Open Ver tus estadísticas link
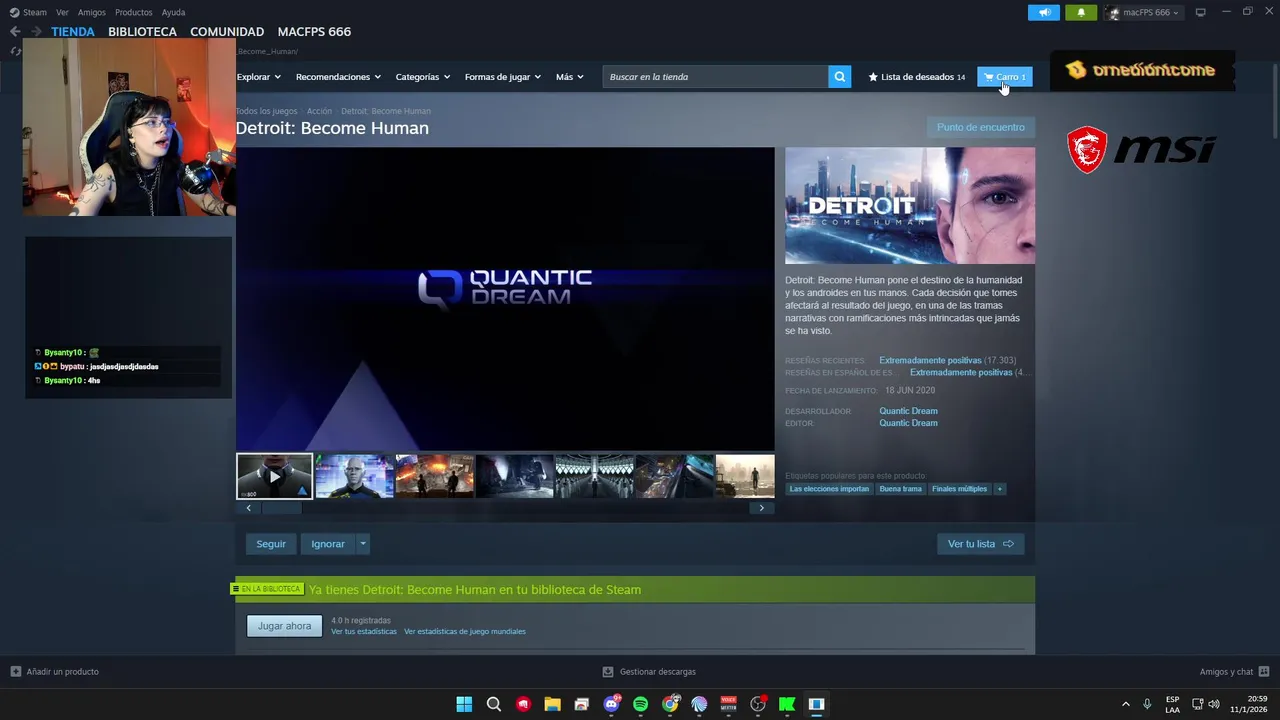This screenshot has height=720, width=1280. [x=364, y=632]
